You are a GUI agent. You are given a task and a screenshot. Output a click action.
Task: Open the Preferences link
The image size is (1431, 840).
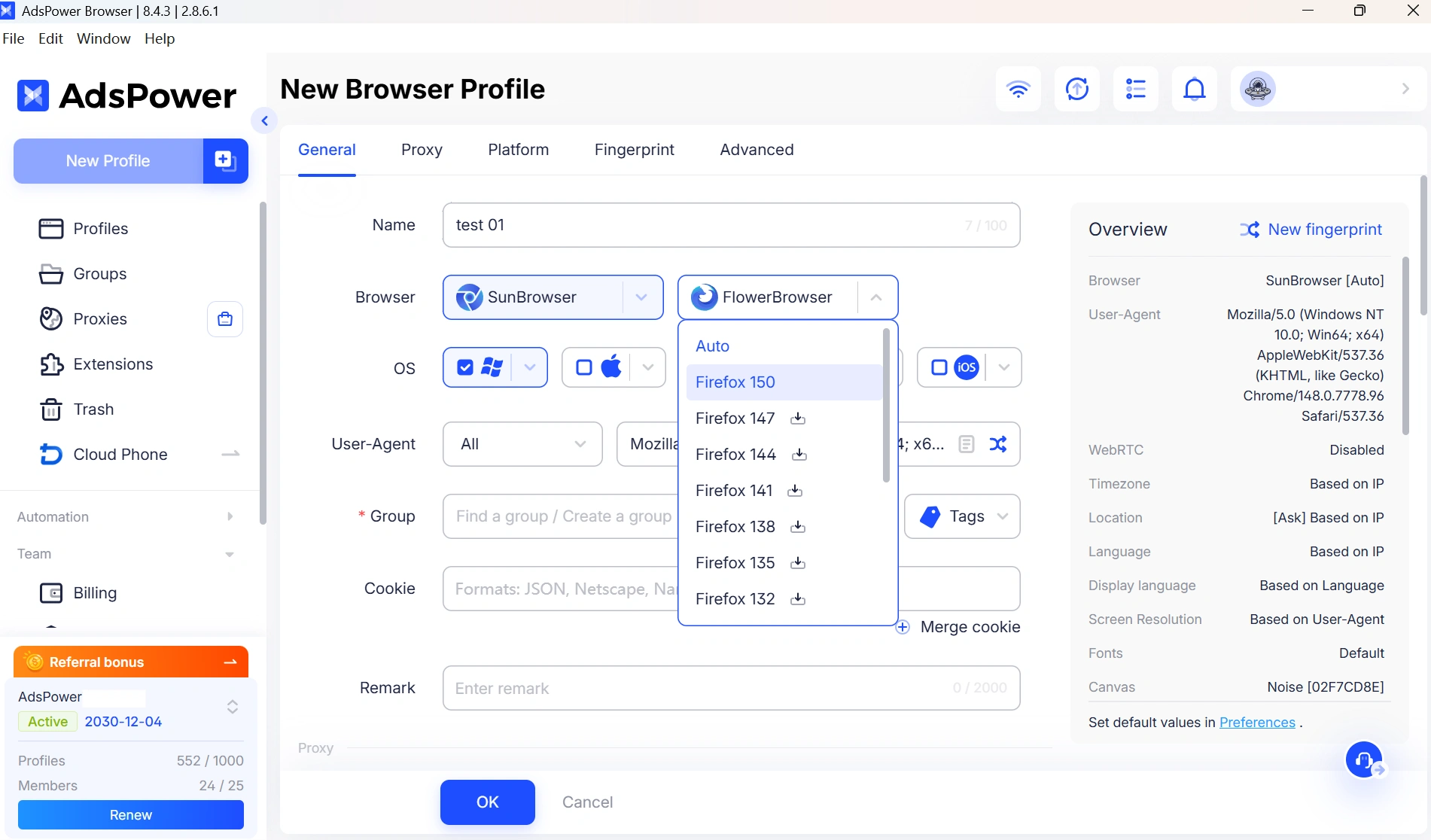click(x=1257, y=723)
